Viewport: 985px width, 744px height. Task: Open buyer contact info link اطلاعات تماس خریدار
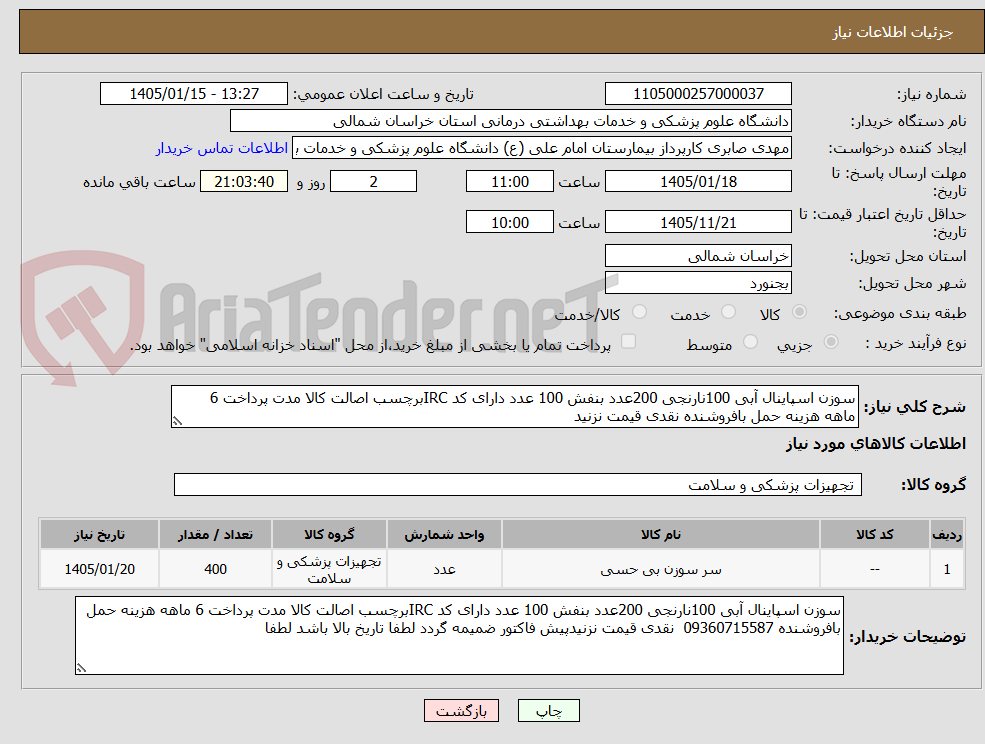coord(222,148)
